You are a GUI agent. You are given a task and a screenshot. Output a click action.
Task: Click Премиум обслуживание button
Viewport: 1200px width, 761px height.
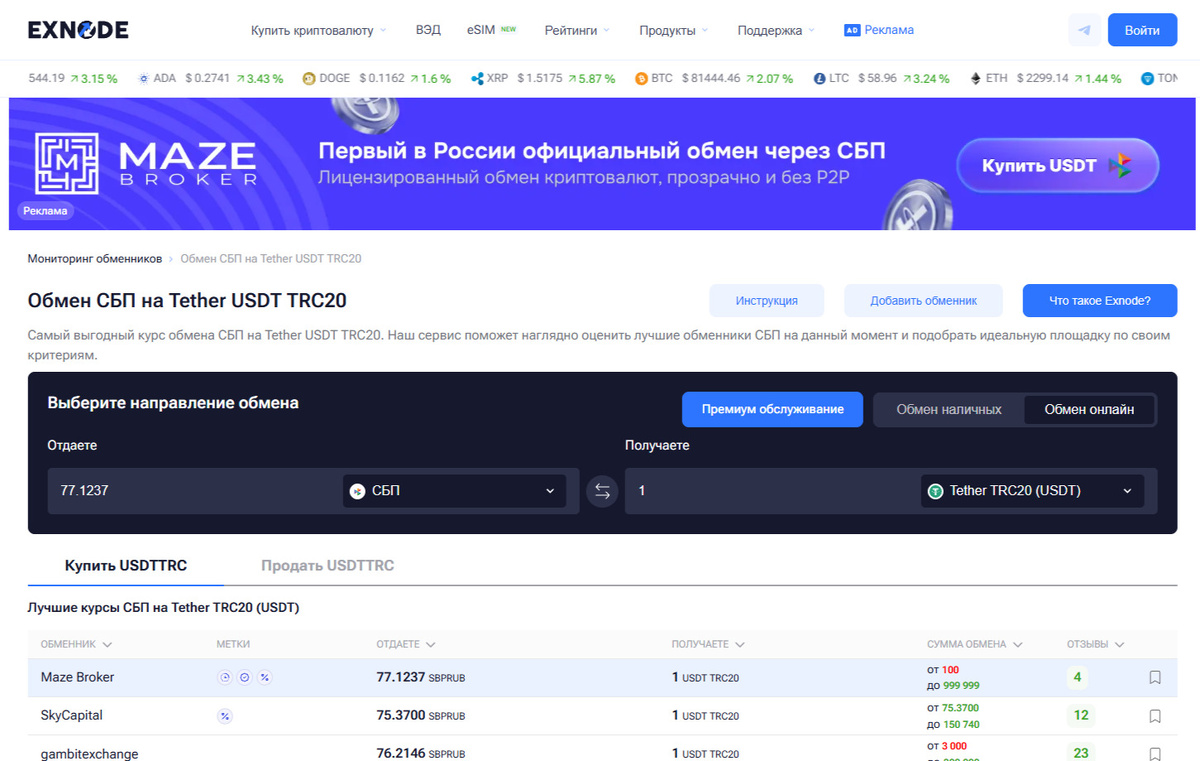(x=772, y=409)
